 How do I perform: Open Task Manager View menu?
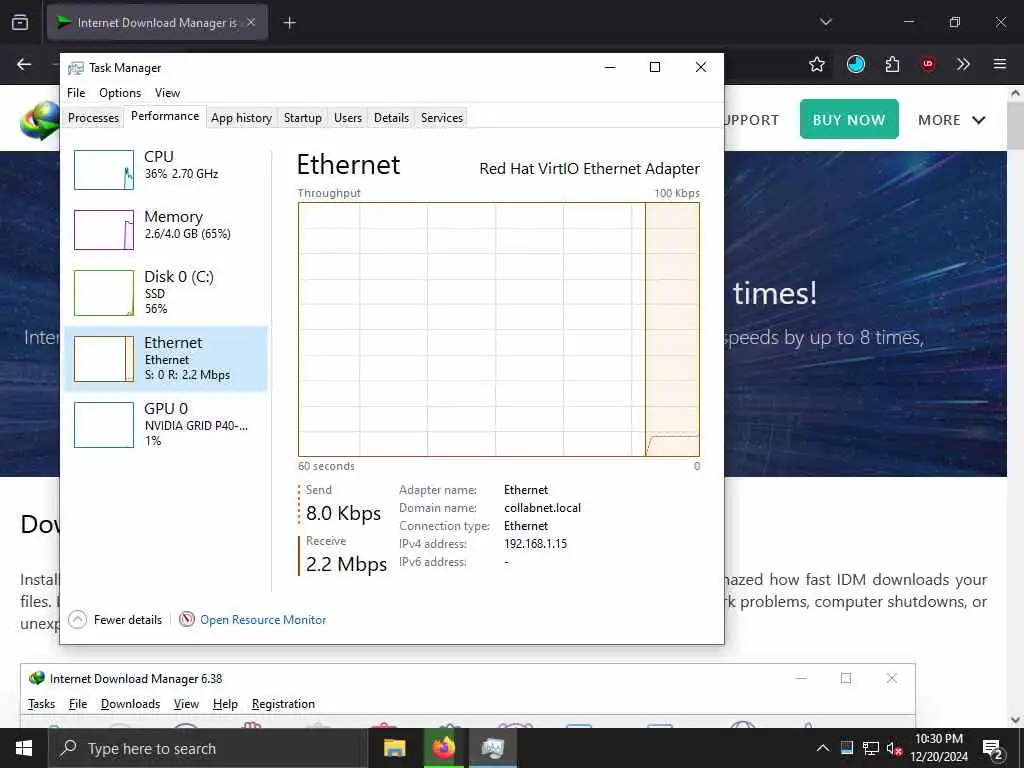point(167,93)
